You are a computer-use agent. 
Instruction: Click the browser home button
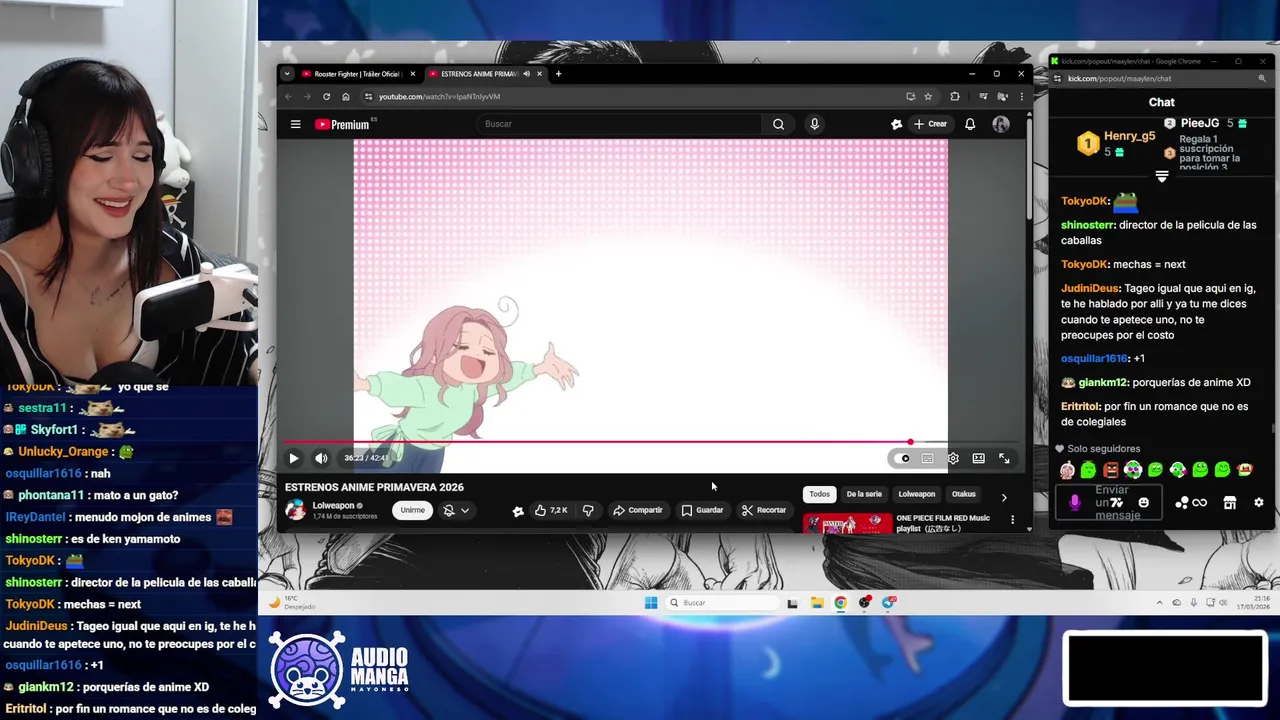tap(346, 97)
